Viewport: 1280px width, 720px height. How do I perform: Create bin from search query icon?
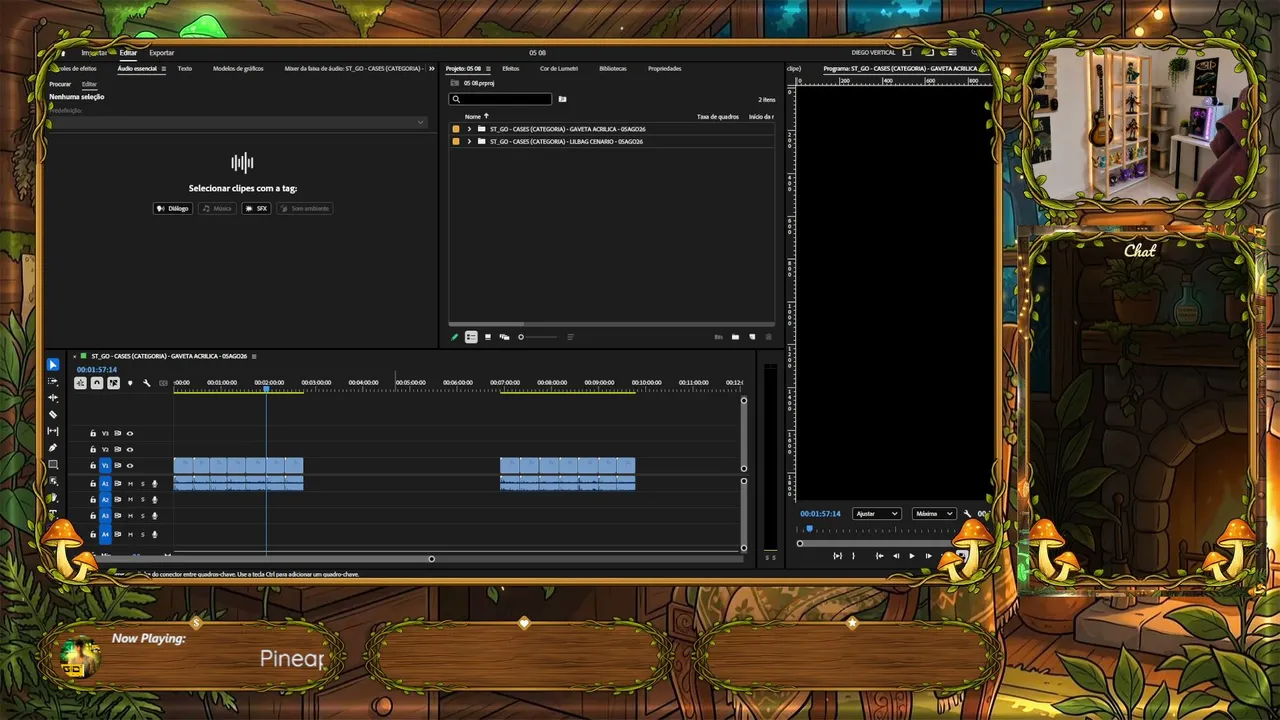(x=562, y=99)
